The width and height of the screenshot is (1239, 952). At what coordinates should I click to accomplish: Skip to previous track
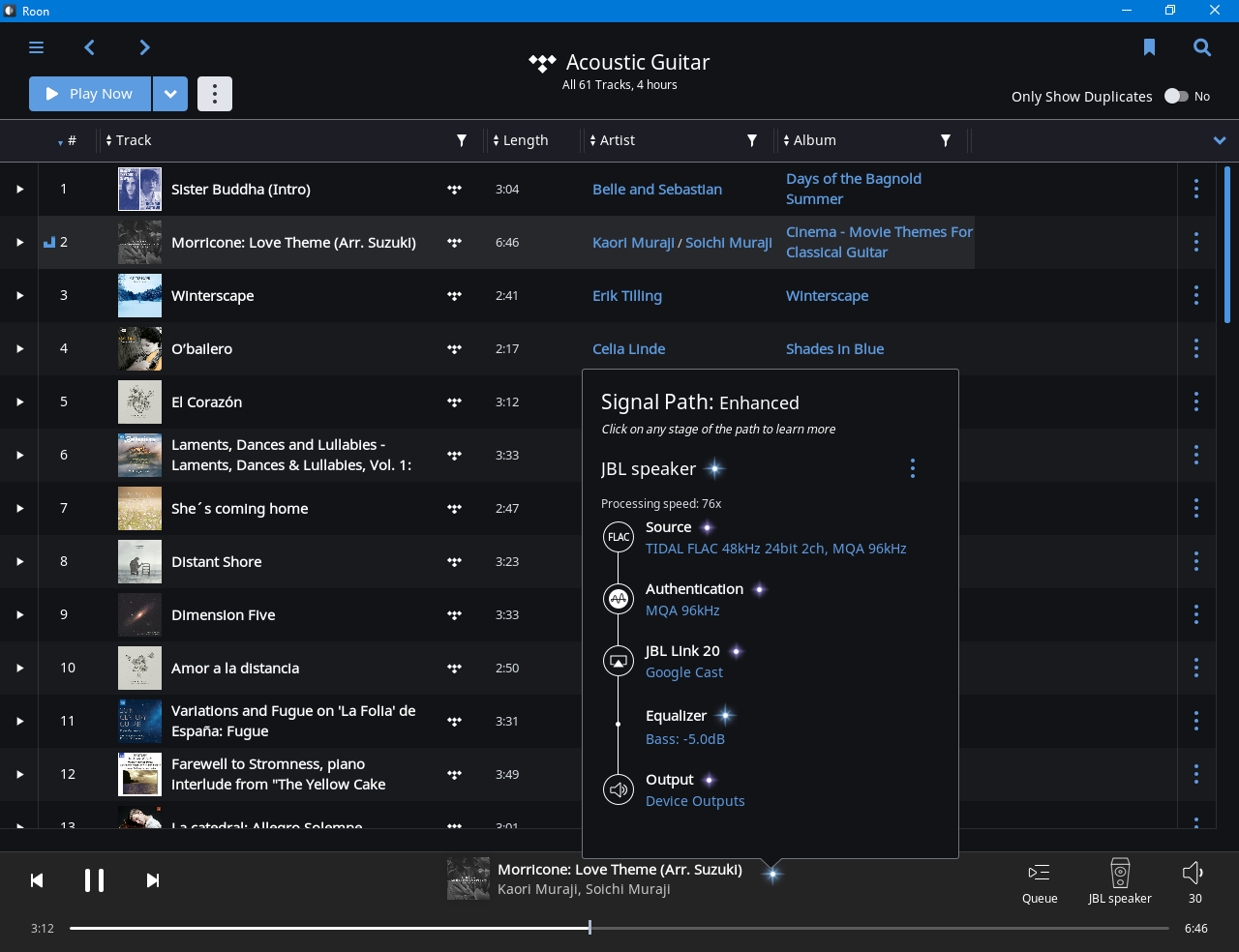(x=37, y=880)
